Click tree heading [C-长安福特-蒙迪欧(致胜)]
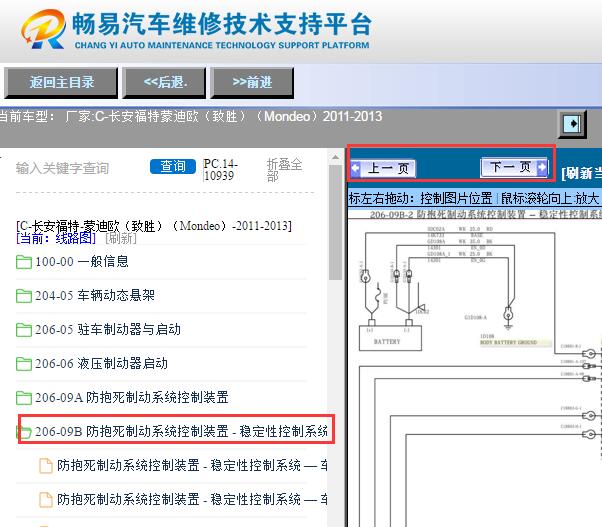The image size is (602, 527). pos(154,226)
